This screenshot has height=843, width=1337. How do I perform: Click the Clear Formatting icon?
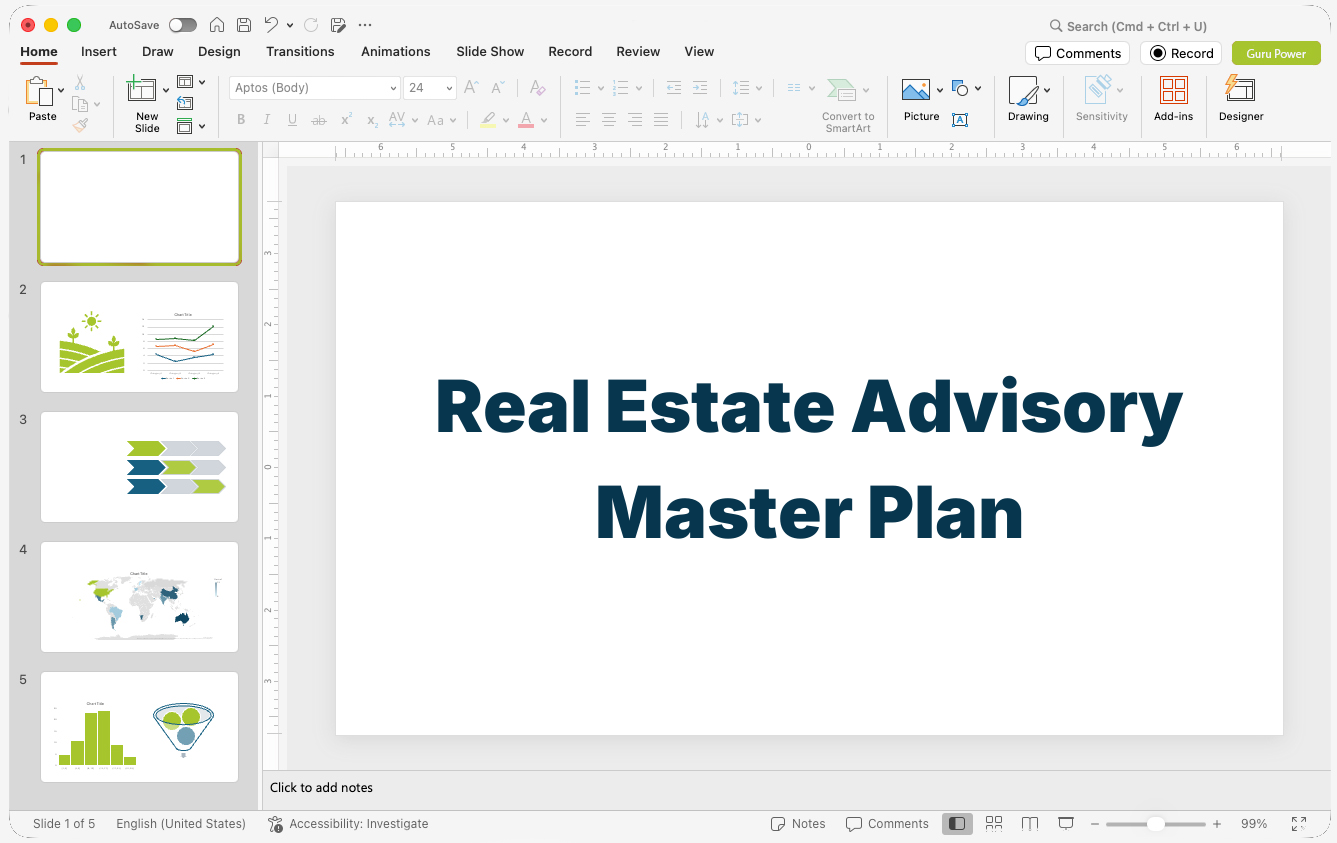(537, 88)
